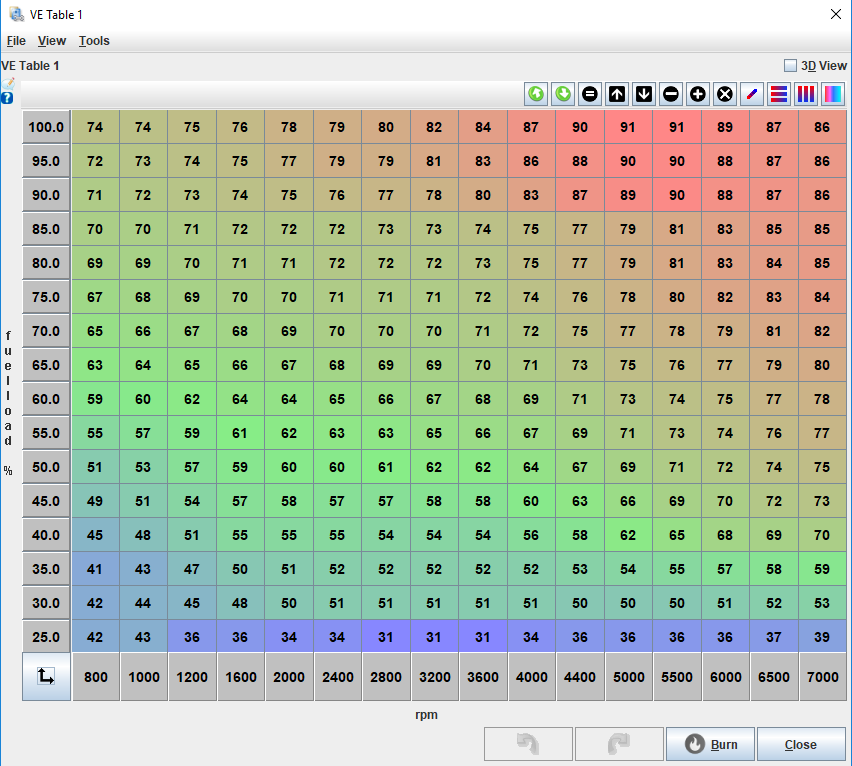The image size is (852, 766).
Task: Increment cells with the green up arrow
Action: coord(536,93)
